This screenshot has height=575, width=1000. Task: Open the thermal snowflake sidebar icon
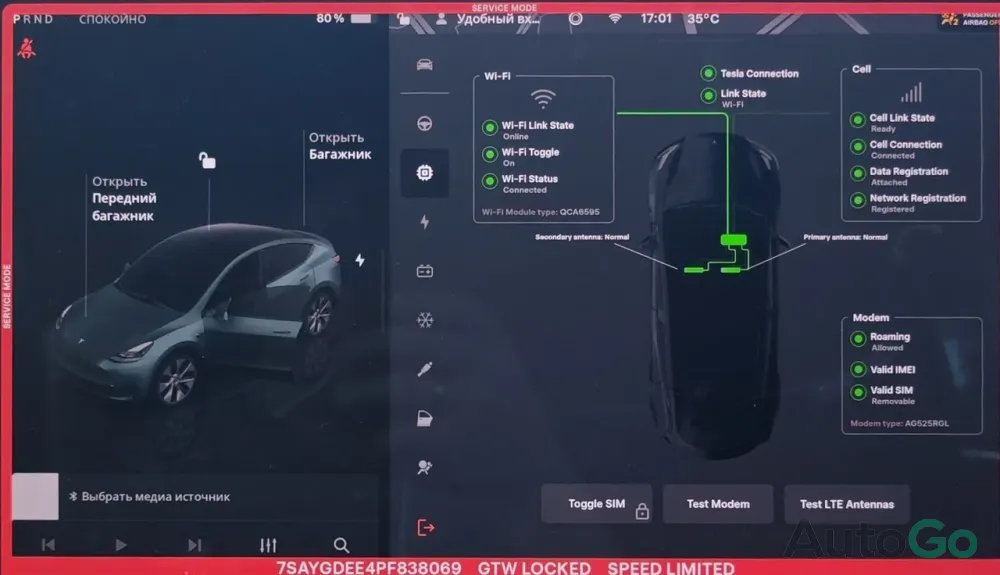pos(425,319)
